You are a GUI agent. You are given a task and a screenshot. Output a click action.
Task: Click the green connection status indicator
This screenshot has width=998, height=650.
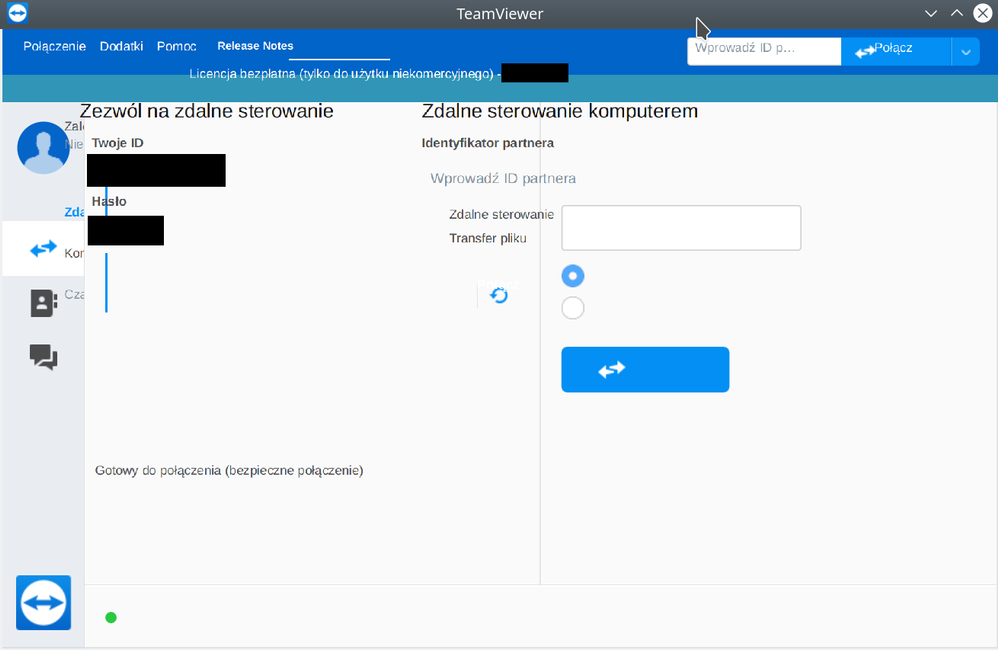[x=111, y=618]
